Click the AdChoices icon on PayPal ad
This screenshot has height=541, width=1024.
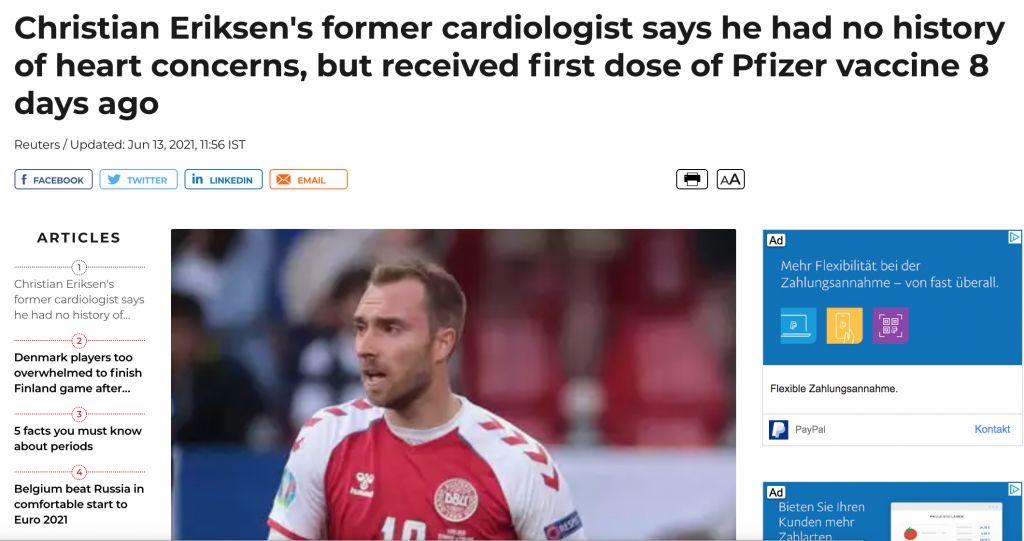click(x=1014, y=238)
